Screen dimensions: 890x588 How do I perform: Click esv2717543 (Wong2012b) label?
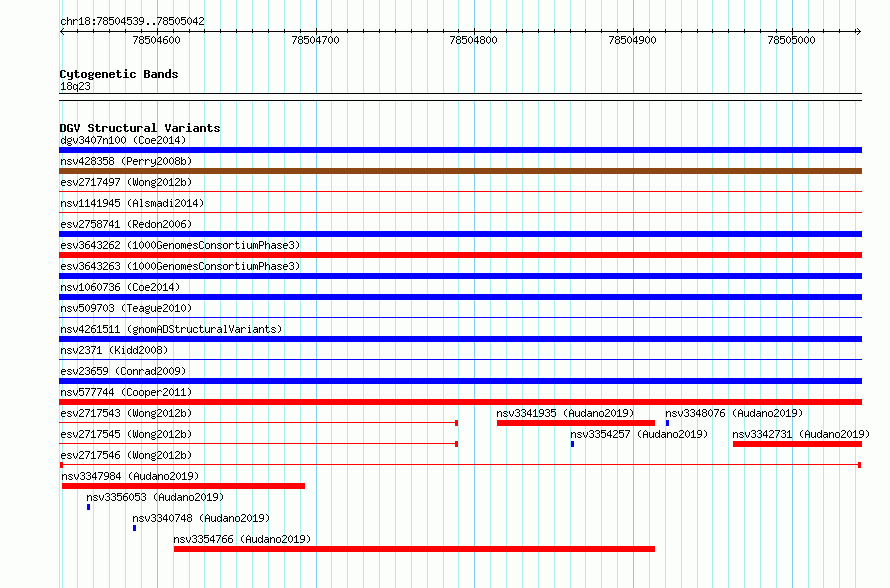coord(126,413)
